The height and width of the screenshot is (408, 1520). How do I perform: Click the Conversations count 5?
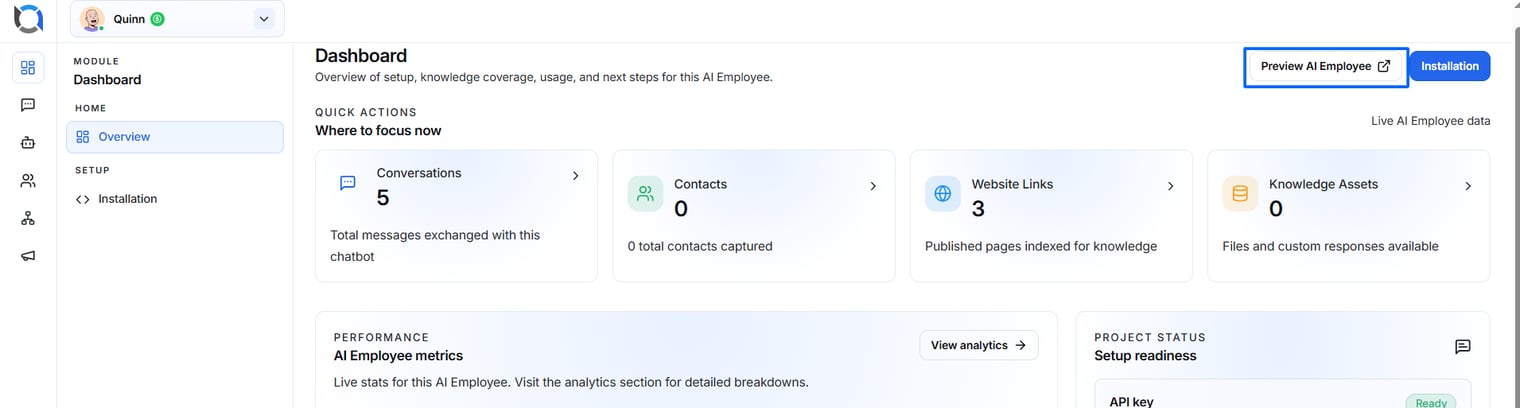tap(383, 198)
